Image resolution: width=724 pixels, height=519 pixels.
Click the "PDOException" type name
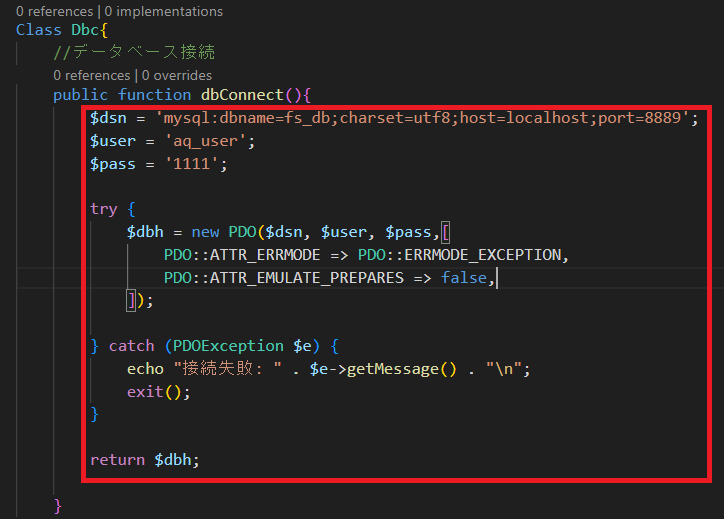point(229,346)
